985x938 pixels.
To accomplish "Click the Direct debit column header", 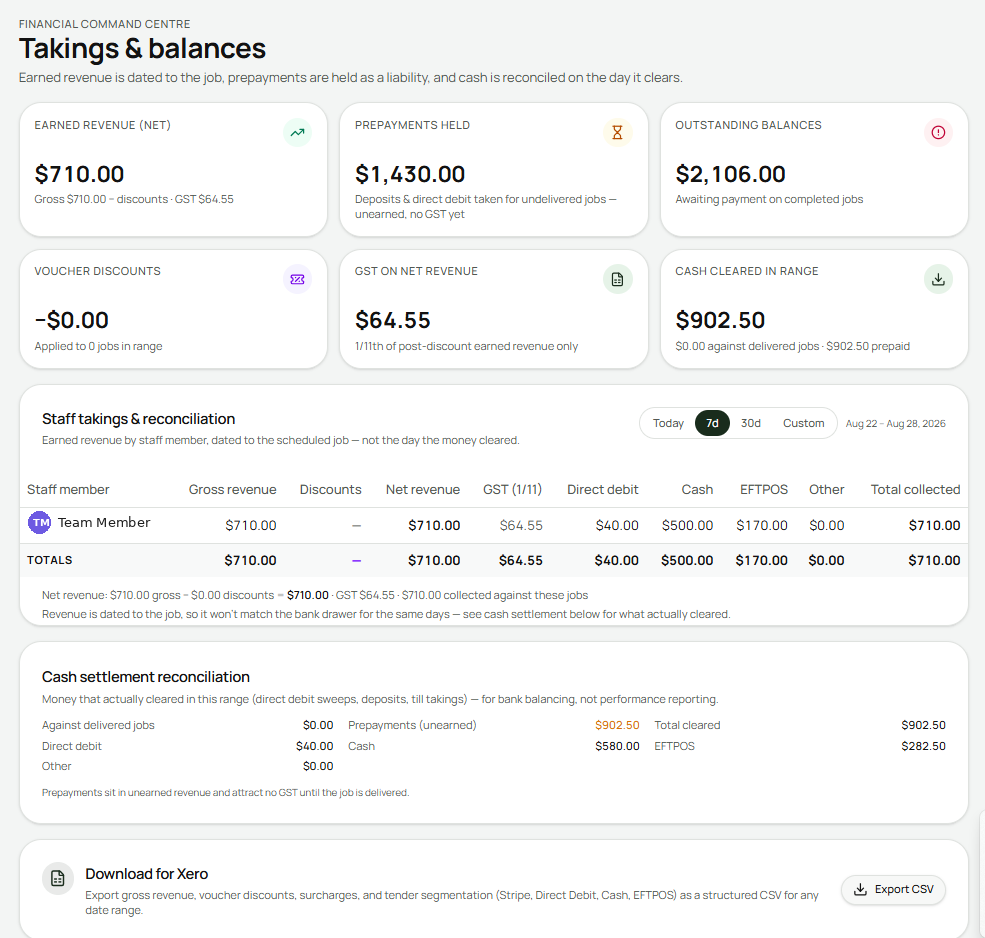I will point(602,489).
